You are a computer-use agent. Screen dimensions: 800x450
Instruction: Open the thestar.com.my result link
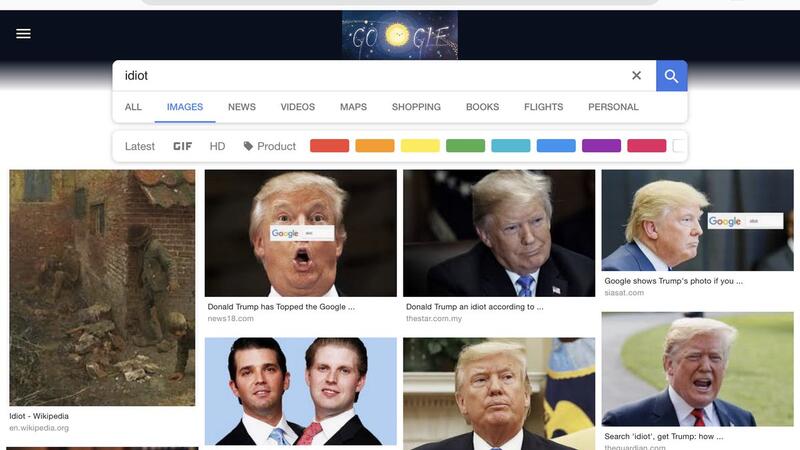(x=434, y=318)
